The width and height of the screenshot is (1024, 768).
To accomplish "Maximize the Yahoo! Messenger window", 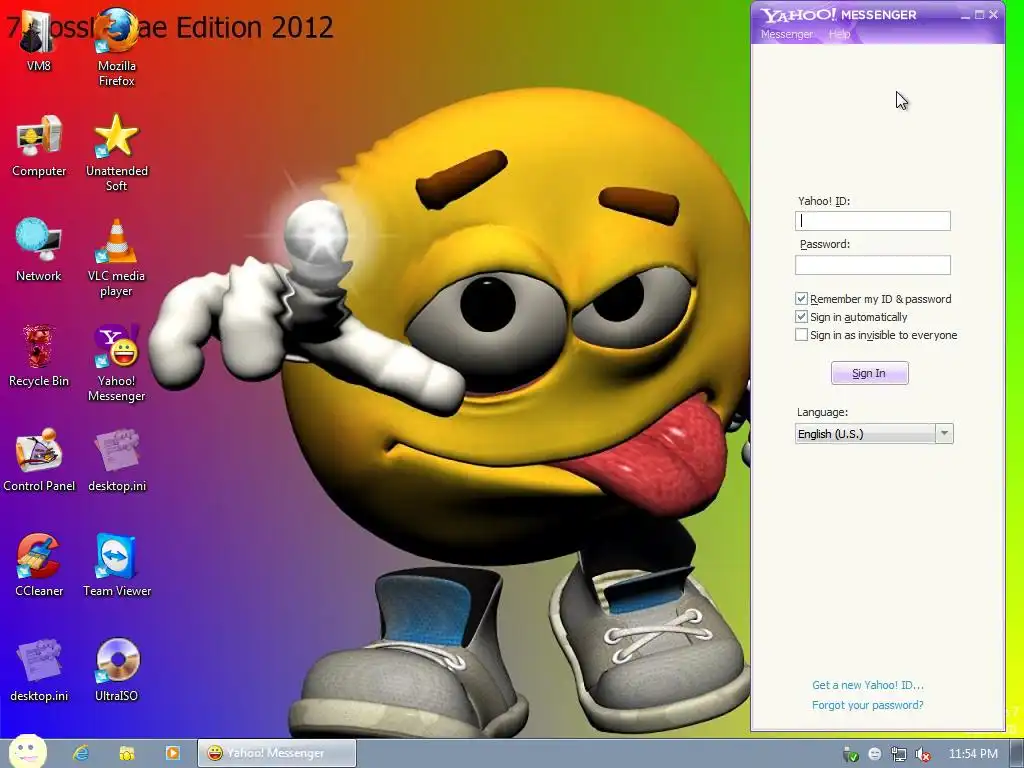I will [979, 14].
